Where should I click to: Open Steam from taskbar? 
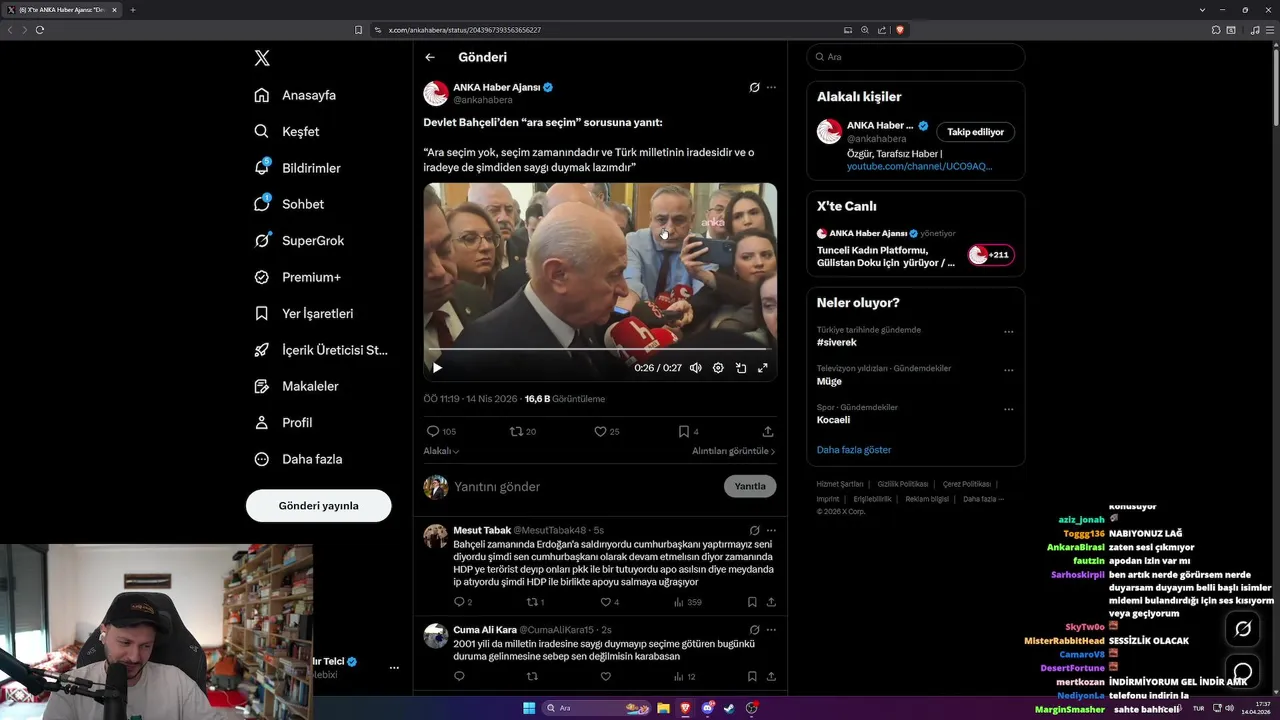[729, 708]
